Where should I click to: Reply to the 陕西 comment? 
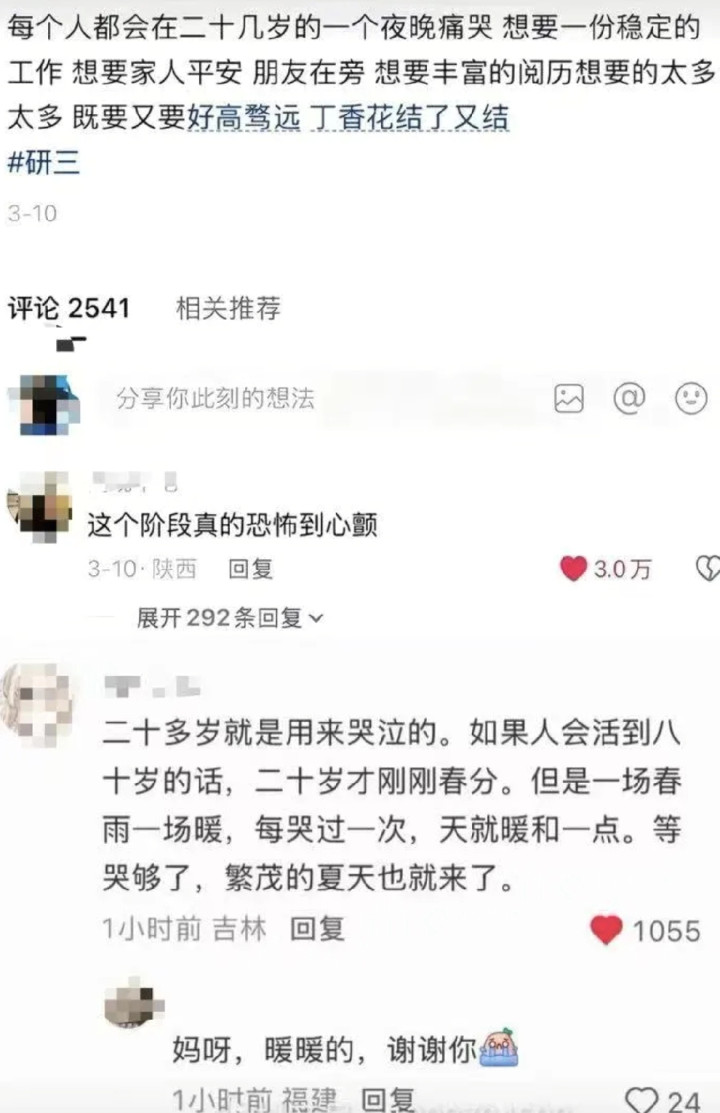point(250,569)
